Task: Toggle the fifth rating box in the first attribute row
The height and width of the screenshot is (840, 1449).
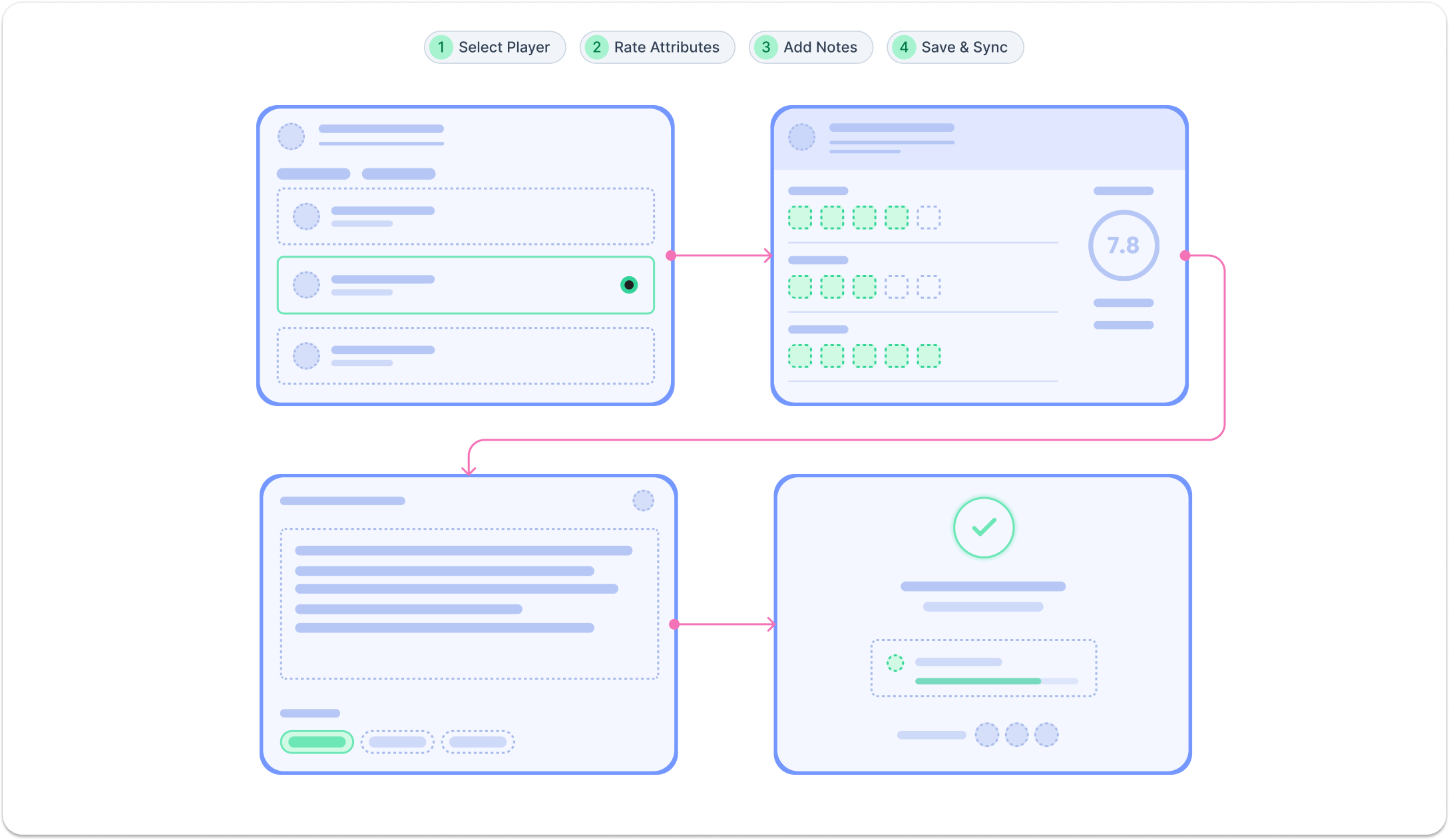Action: pyautogui.click(x=929, y=218)
